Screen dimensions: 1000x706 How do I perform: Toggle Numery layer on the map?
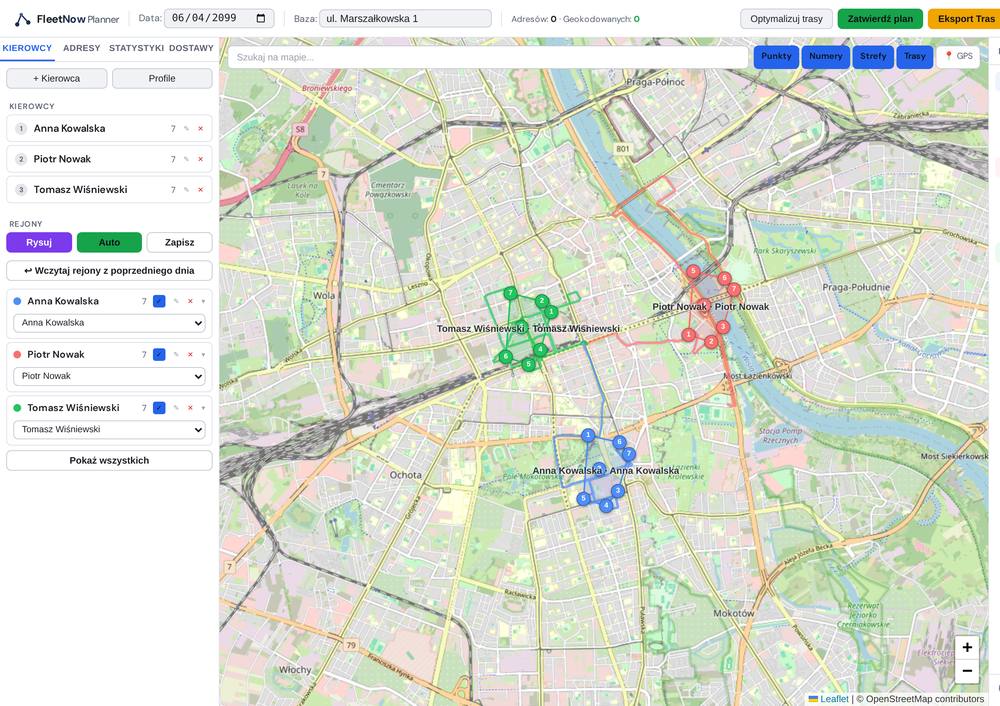click(826, 56)
